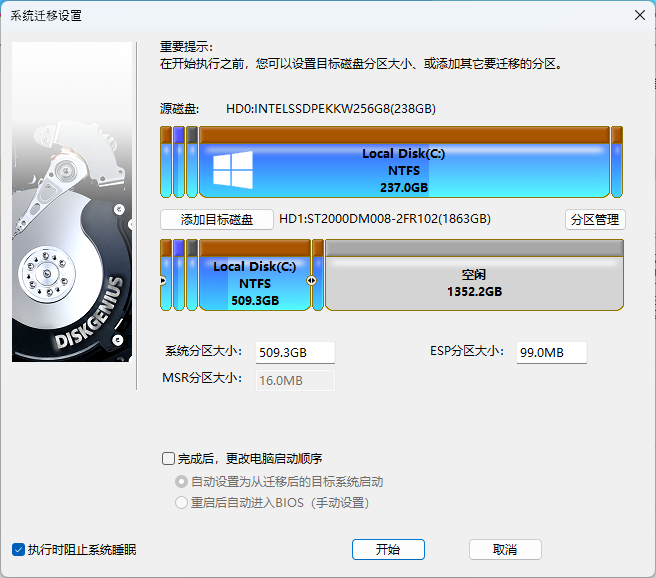Click the 空闲 1352.2GB free space block
This screenshot has height=578, width=656.
474,282
